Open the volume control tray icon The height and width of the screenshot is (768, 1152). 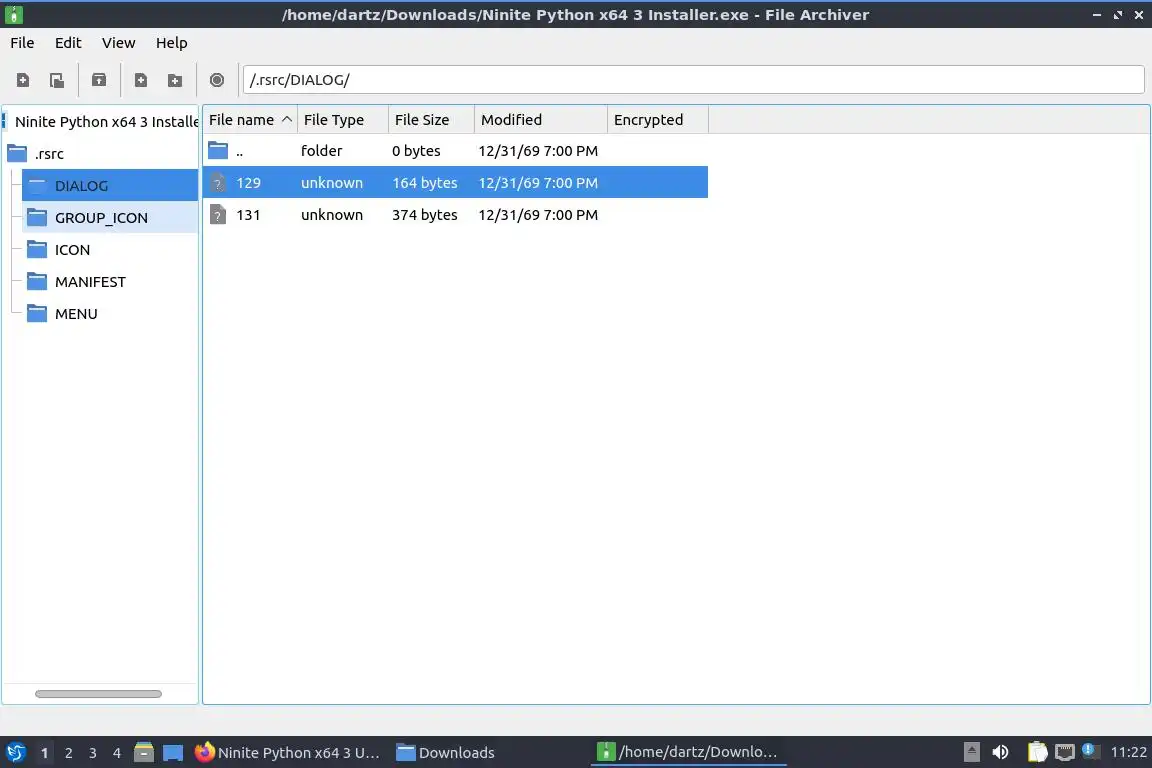(1000, 752)
